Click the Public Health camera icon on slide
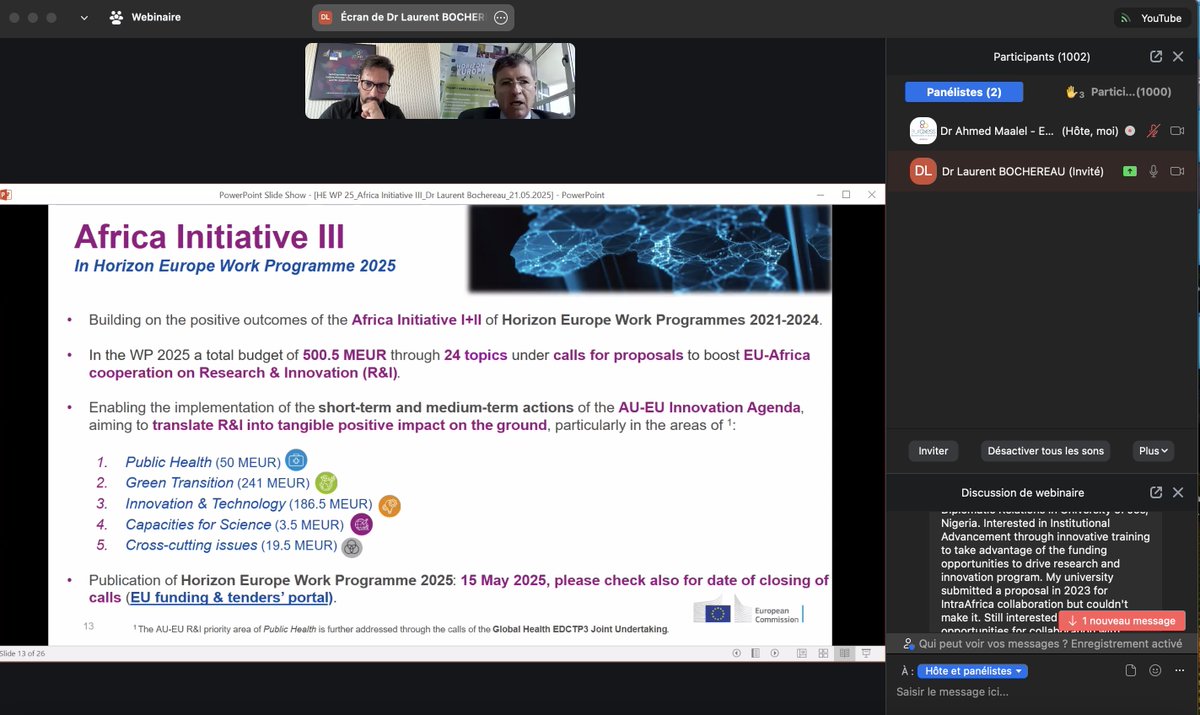The width and height of the screenshot is (1200, 715). (x=296, y=460)
